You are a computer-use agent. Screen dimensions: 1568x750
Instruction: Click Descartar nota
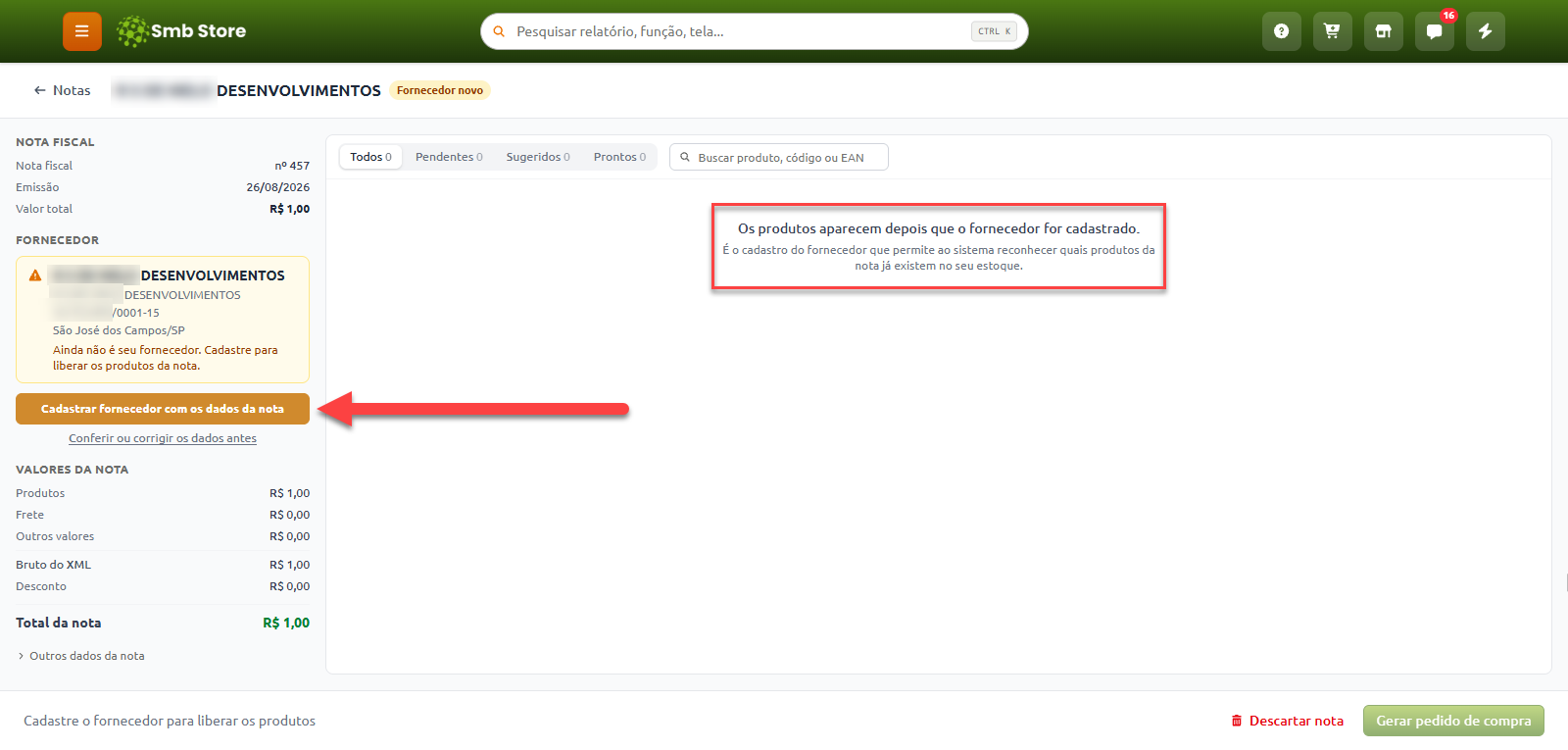(x=1288, y=721)
